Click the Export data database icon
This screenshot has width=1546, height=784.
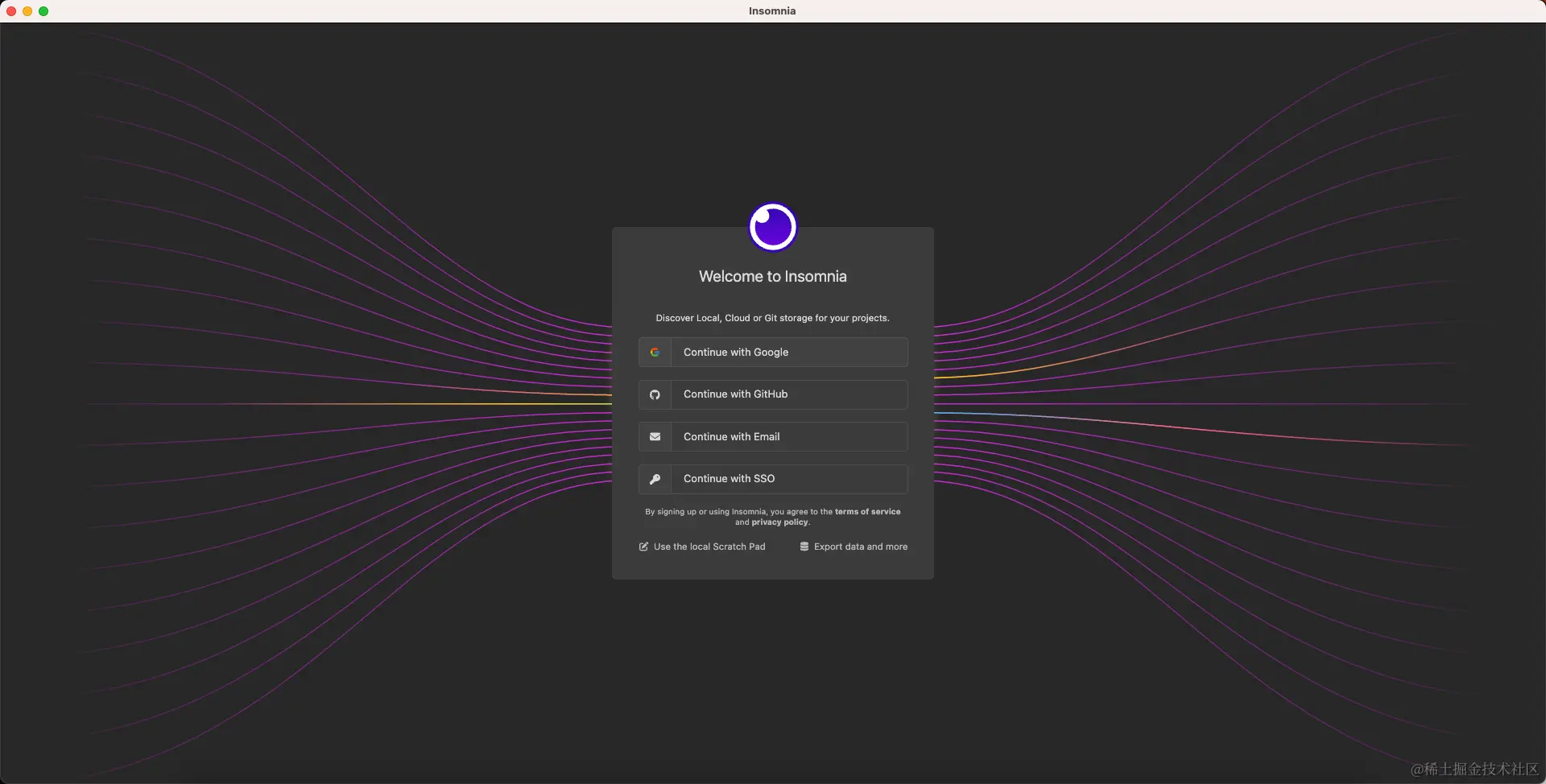(x=804, y=547)
